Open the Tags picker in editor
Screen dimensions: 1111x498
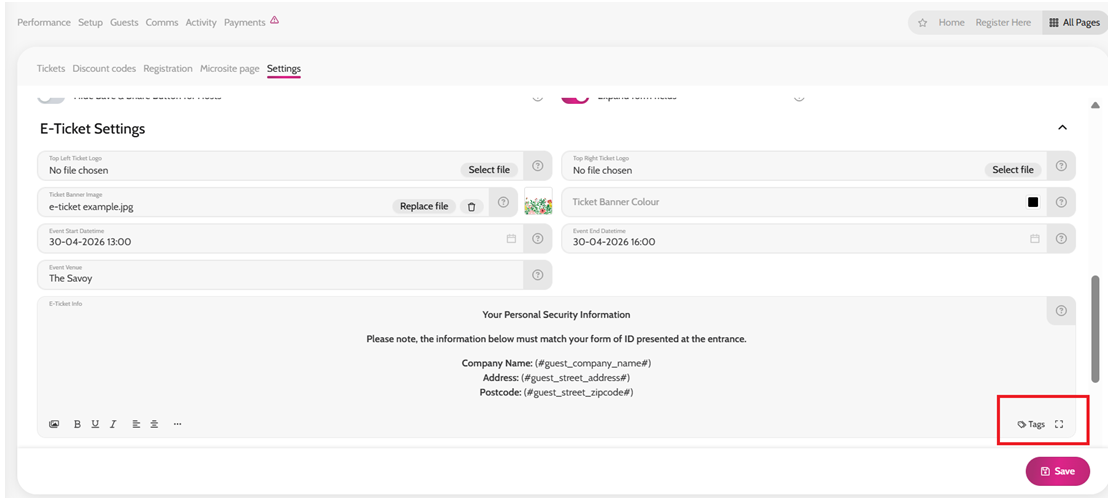point(1031,424)
